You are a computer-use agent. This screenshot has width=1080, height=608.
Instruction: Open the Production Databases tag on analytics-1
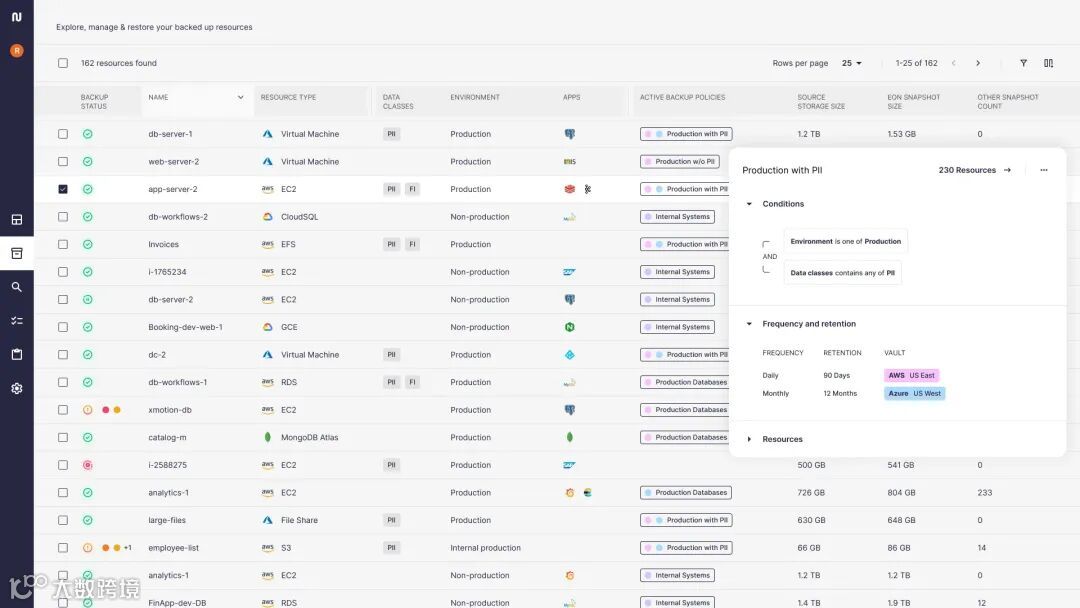pos(686,493)
